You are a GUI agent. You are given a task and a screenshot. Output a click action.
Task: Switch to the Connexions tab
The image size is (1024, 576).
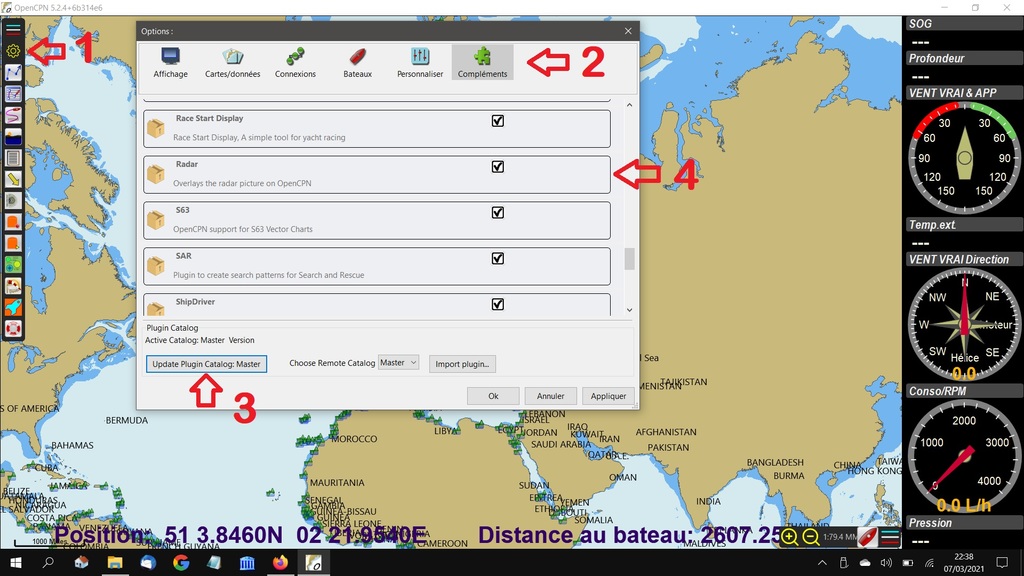pyautogui.click(x=295, y=63)
